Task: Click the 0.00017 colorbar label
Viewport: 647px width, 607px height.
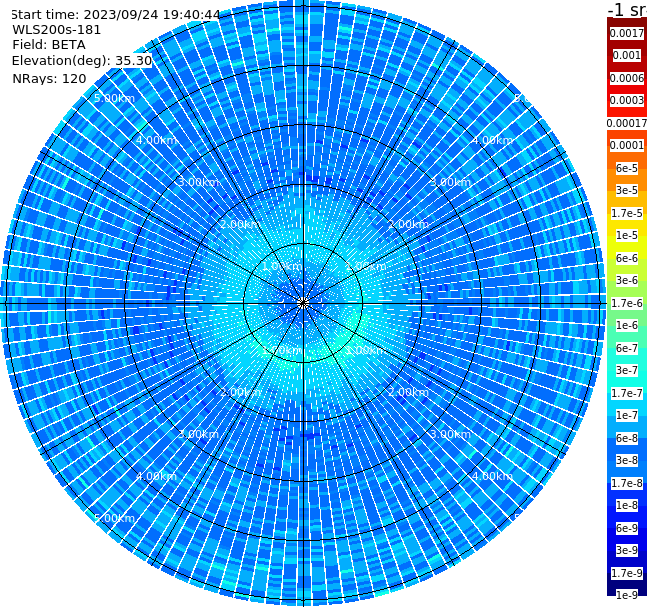Action: pos(627,123)
